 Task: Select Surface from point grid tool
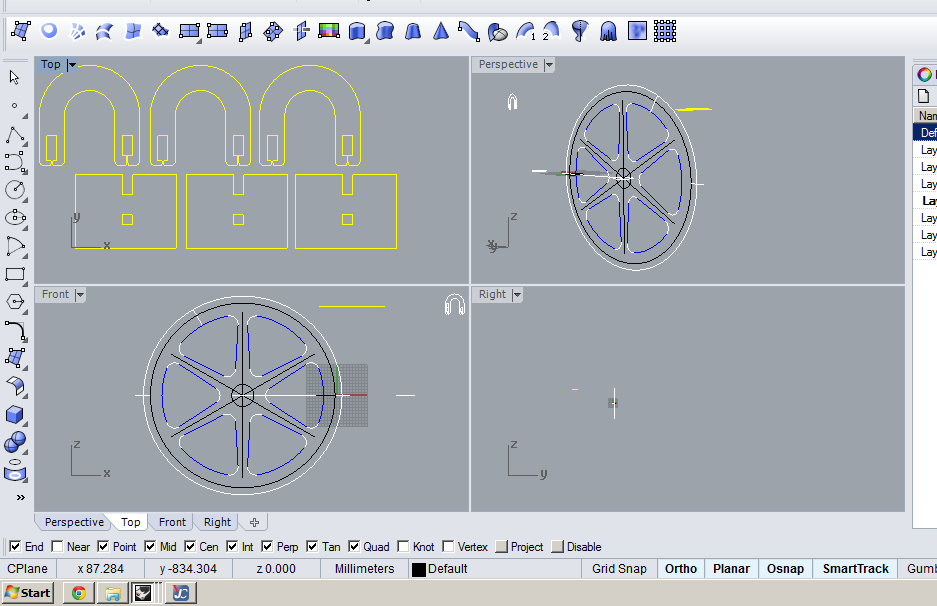coord(665,31)
